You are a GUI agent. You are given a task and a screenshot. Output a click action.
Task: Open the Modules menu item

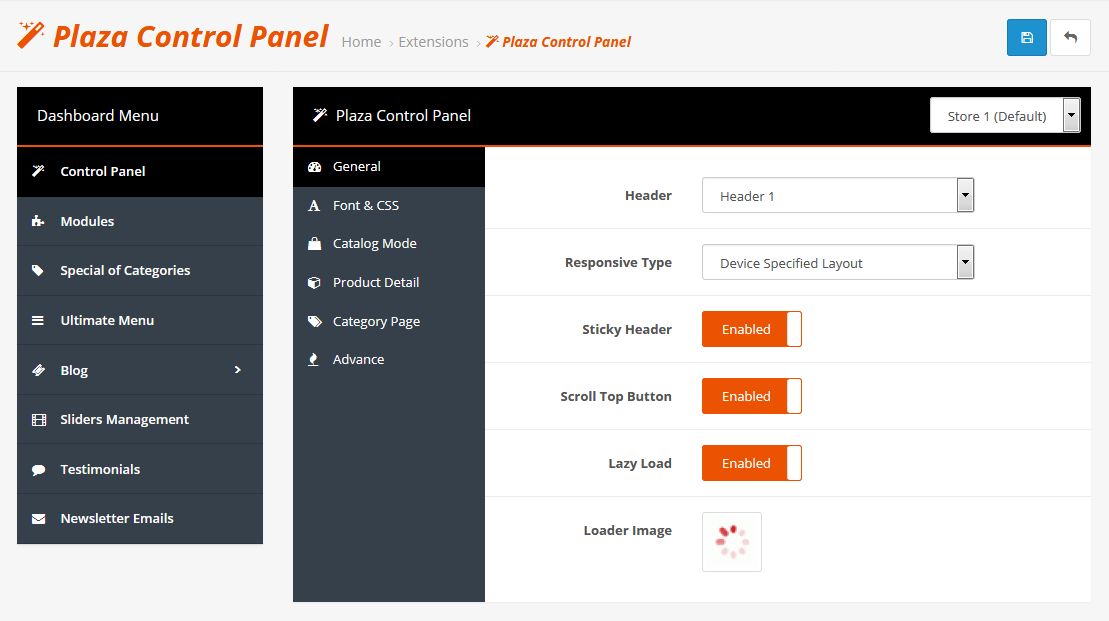coord(140,221)
